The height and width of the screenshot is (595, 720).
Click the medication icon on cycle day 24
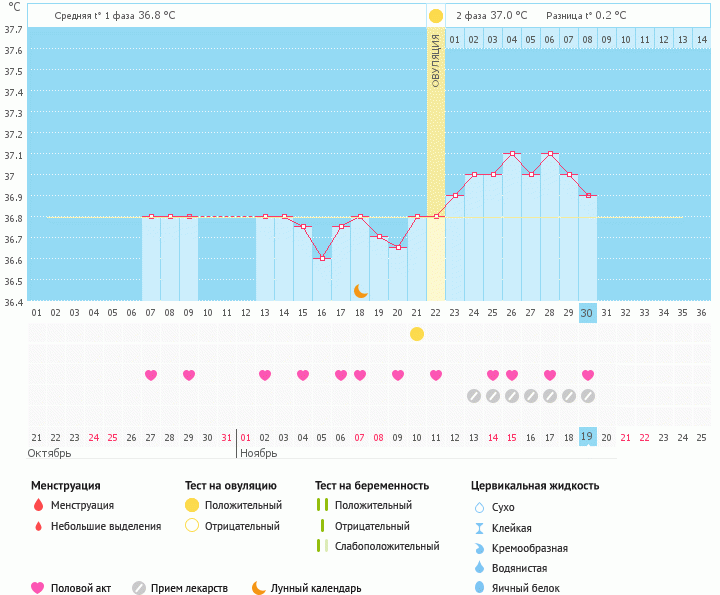tap(474, 396)
